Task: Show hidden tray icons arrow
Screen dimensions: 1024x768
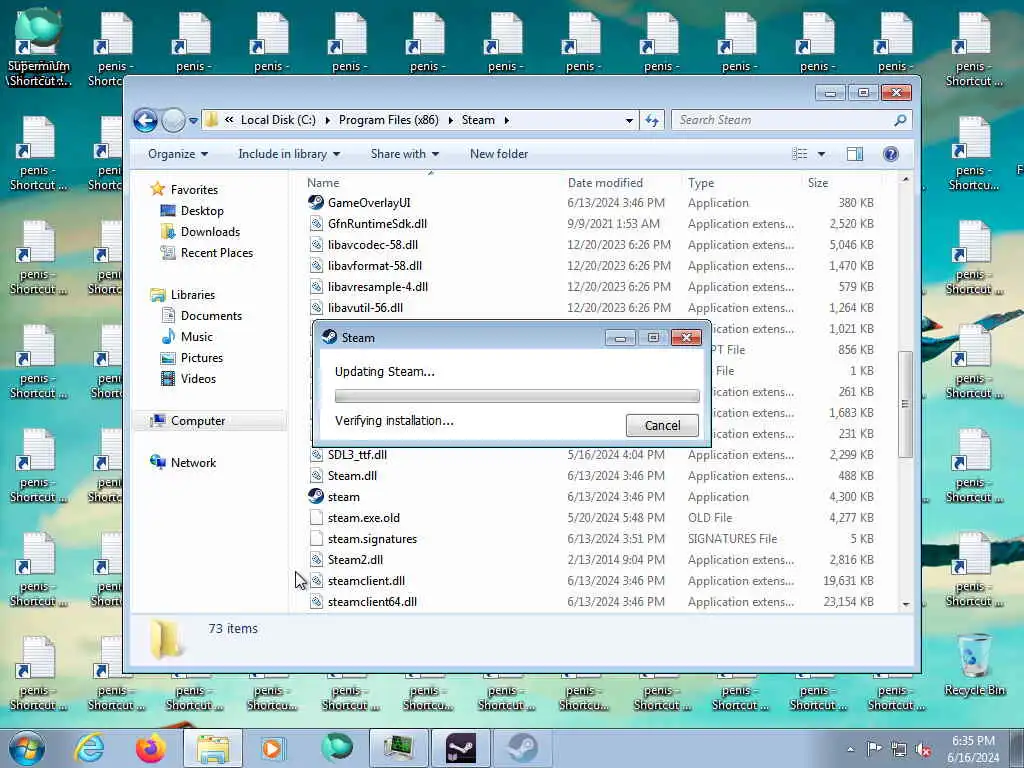Action: [850, 750]
